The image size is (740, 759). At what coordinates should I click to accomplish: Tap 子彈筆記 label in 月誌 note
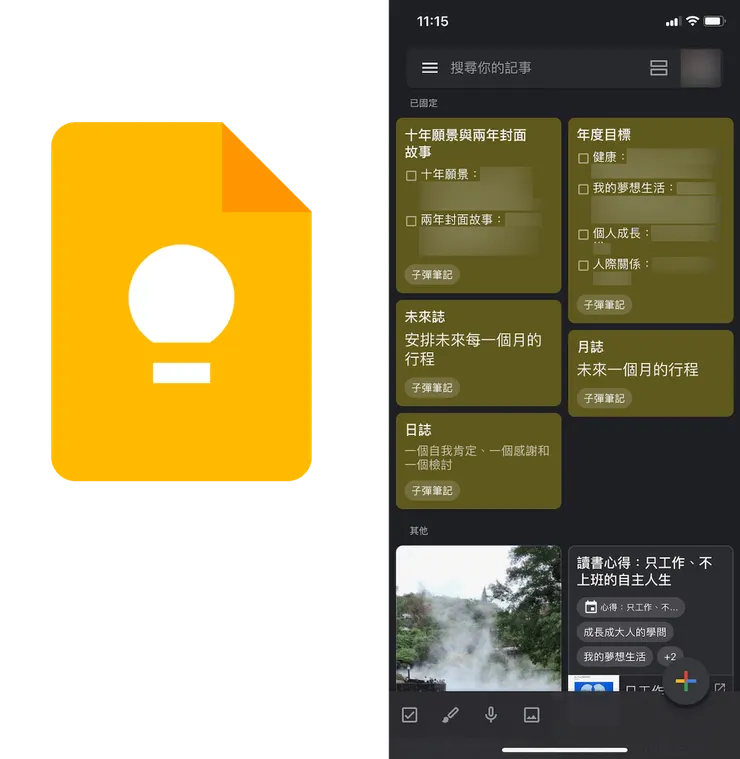point(604,398)
